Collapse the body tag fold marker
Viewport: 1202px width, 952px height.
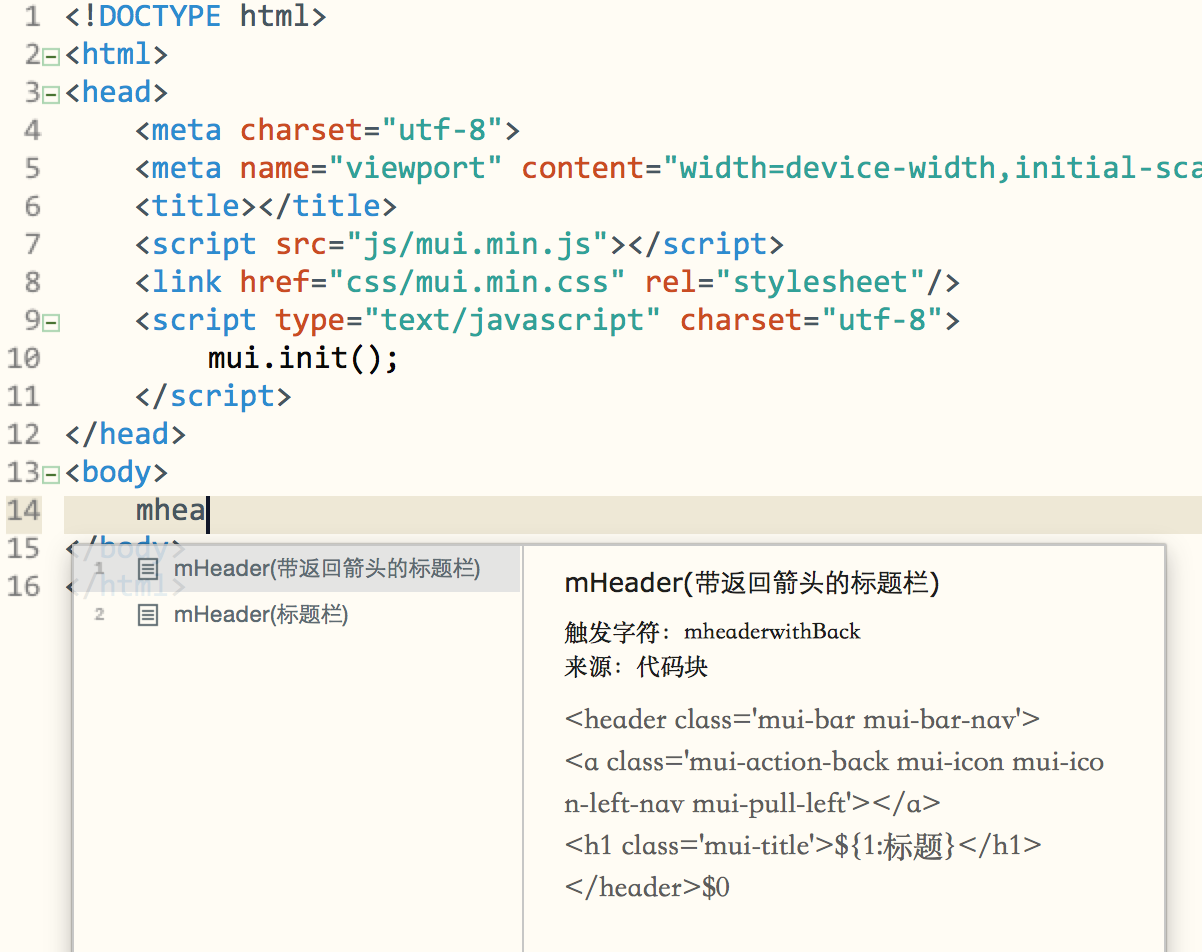point(51,474)
